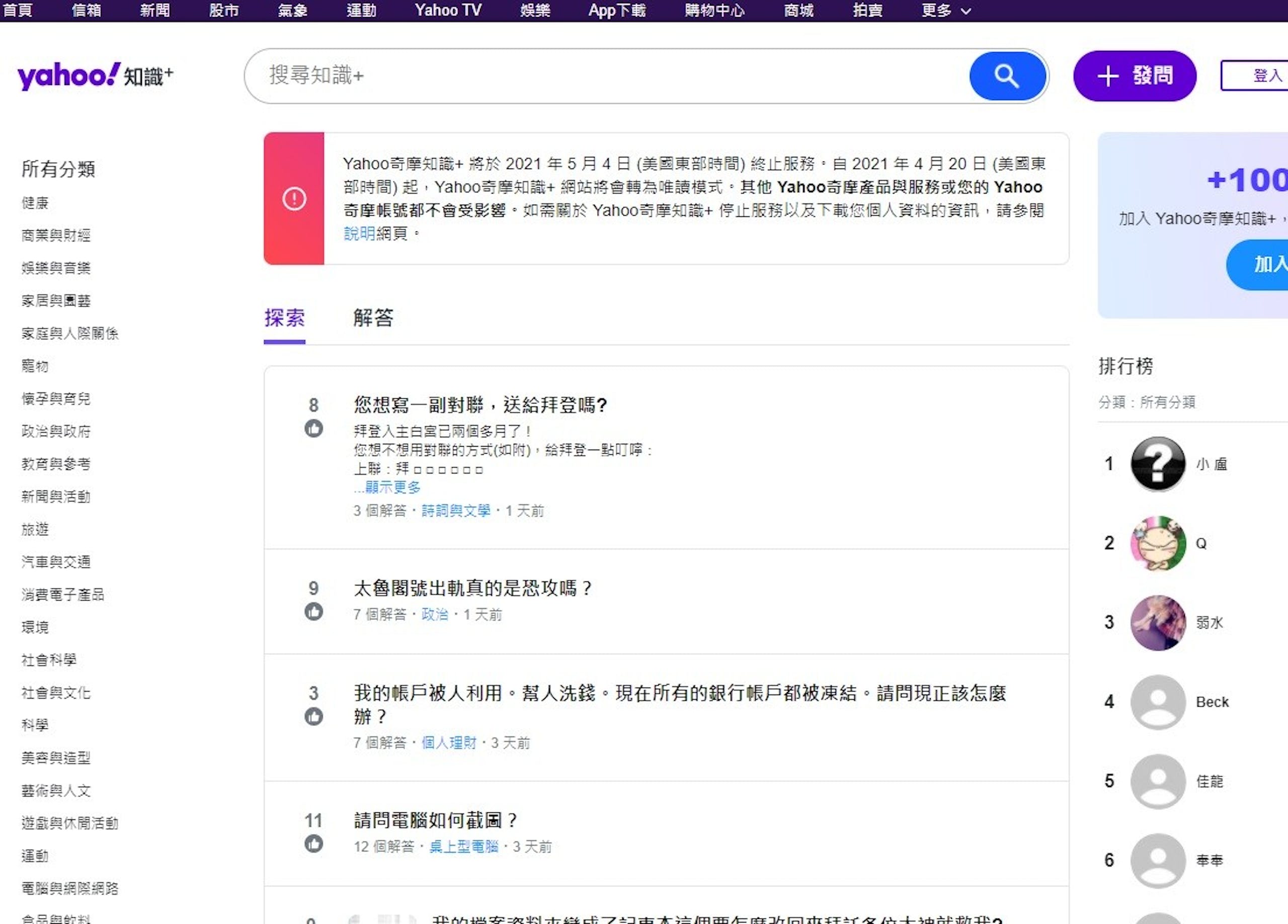Select 環境 category in sidebar
Image resolution: width=1288 pixels, height=924 pixels.
pos(35,627)
